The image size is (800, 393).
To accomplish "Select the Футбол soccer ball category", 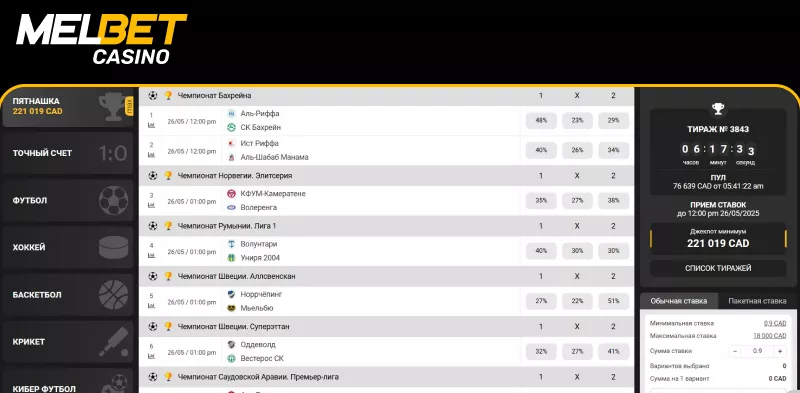I will (x=68, y=201).
